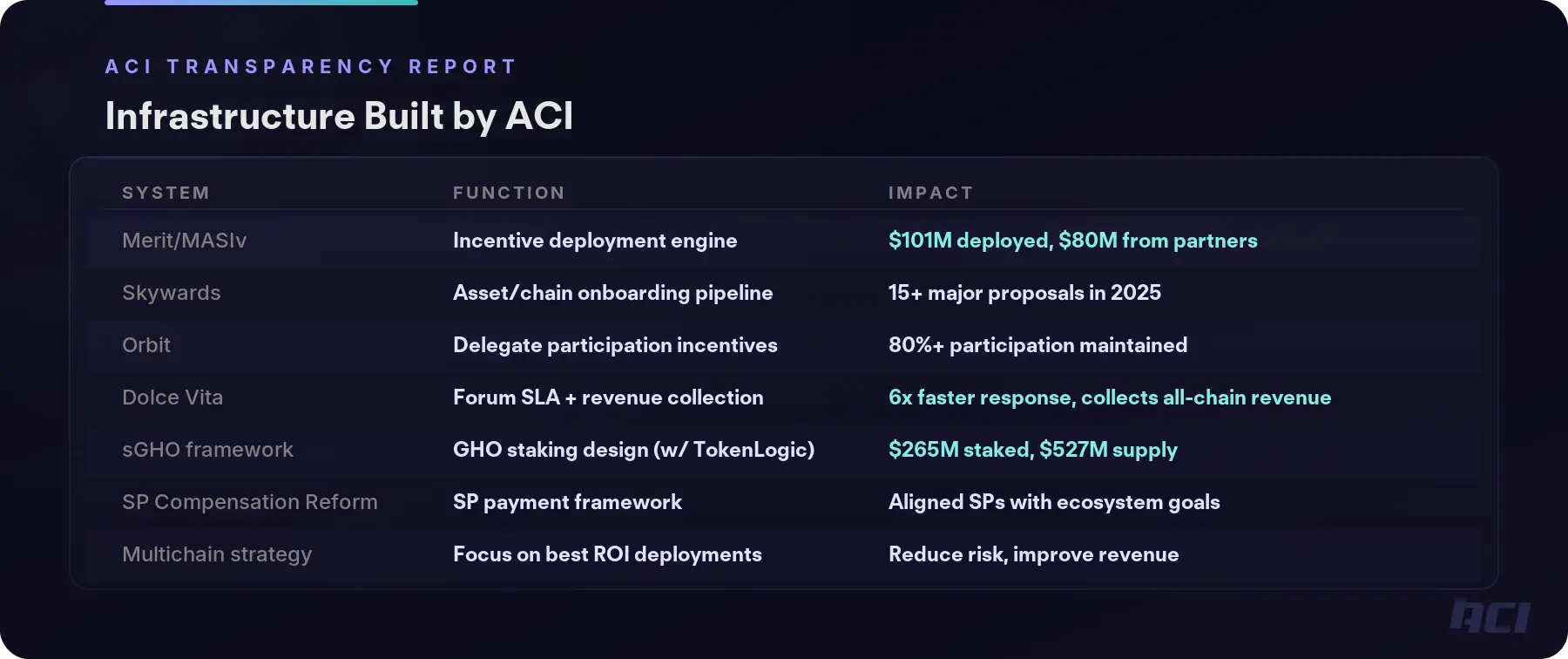1568x659 pixels.
Task: Click the FUNCTION column header
Action: pyautogui.click(x=509, y=193)
